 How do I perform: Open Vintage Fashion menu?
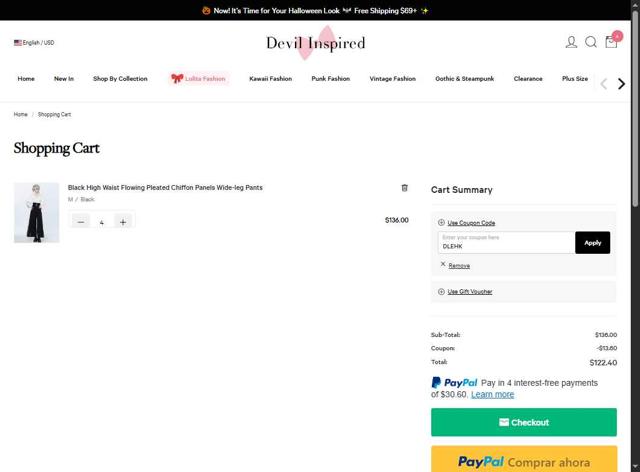393,79
